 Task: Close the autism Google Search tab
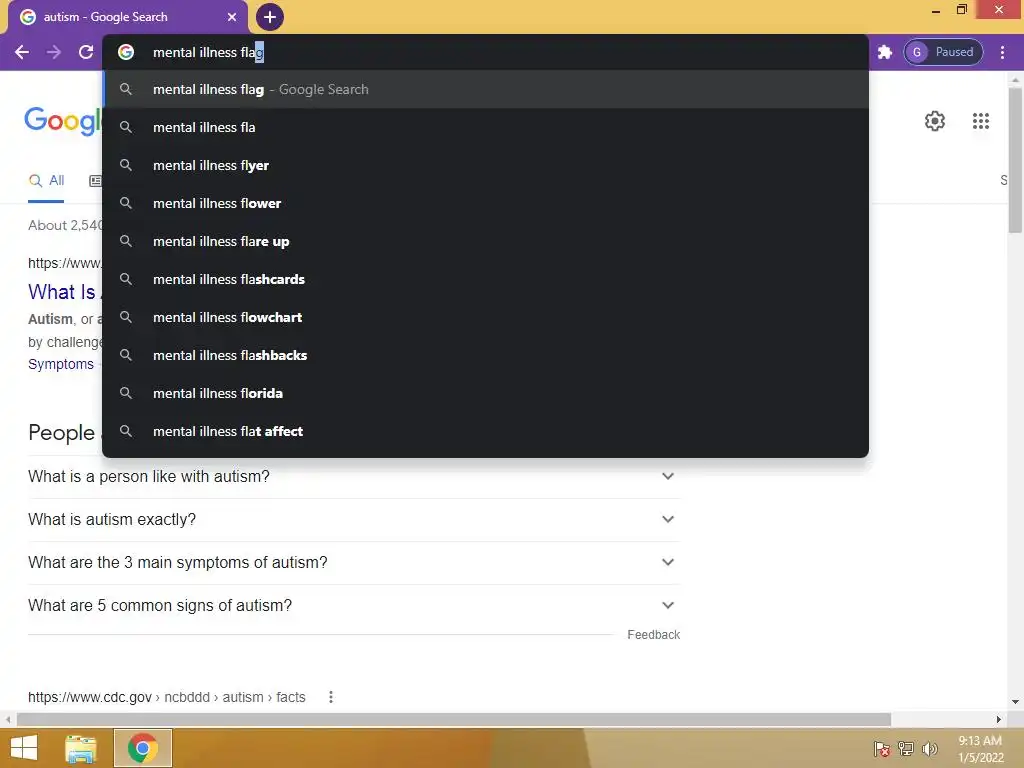[x=232, y=17]
